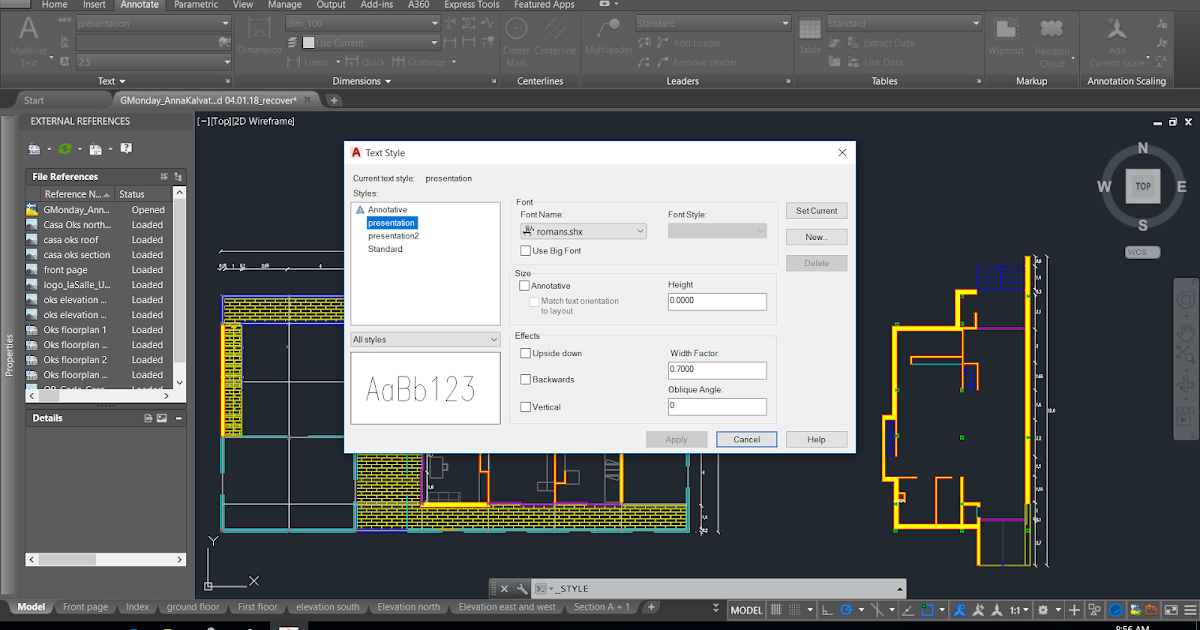Viewport: 1200px width, 630px height.
Task: Click the Center Mark tool
Action: [x=516, y=36]
